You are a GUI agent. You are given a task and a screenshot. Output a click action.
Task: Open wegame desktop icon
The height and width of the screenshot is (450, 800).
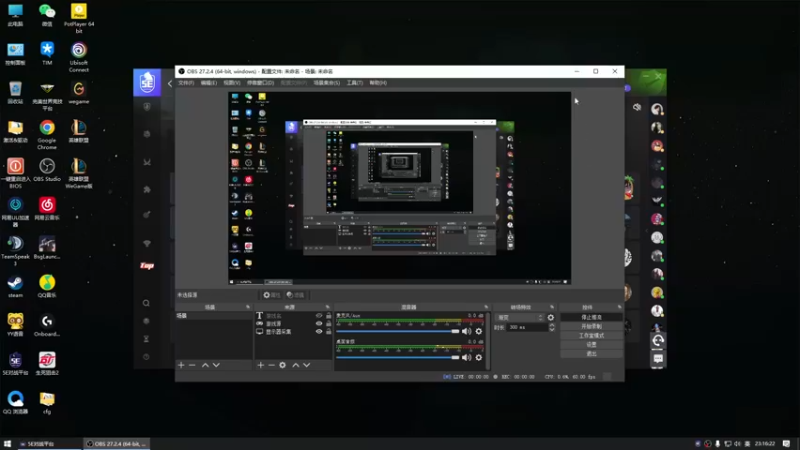79,92
